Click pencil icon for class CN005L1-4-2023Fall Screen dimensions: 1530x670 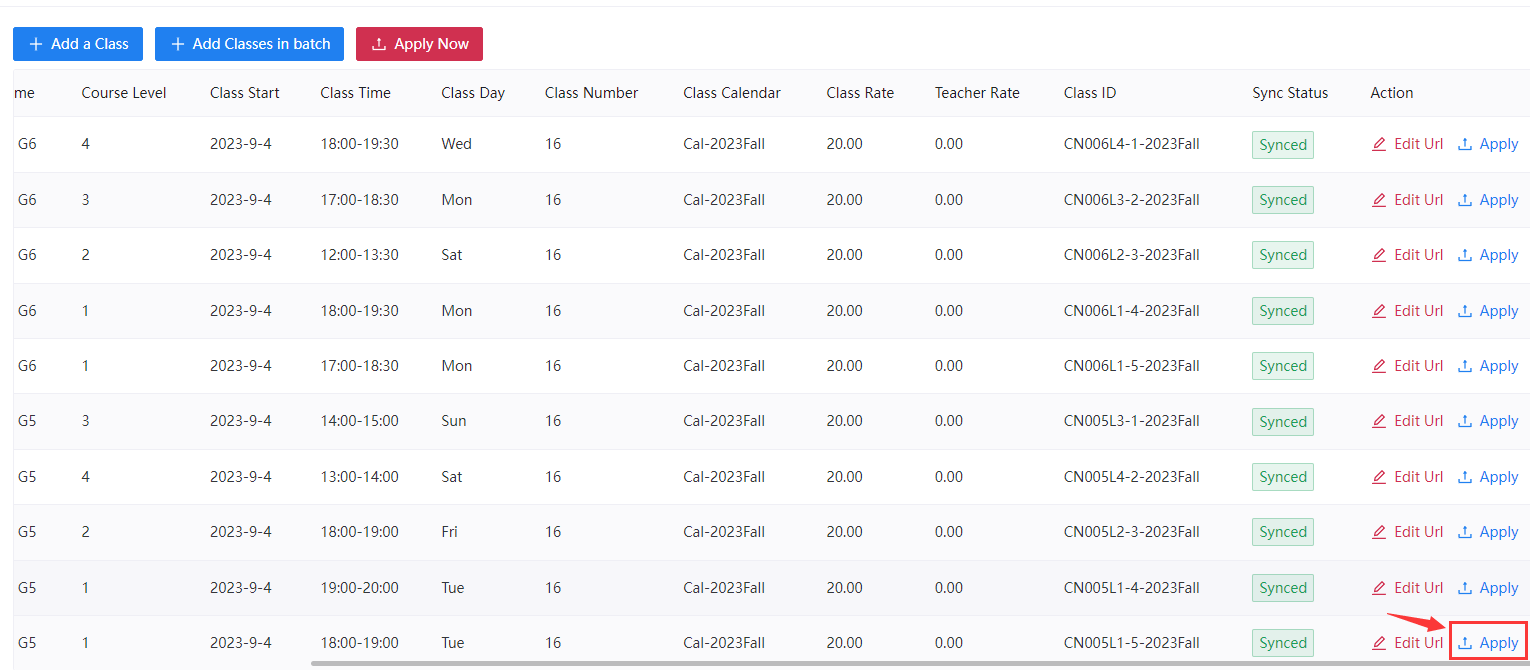coord(1379,588)
